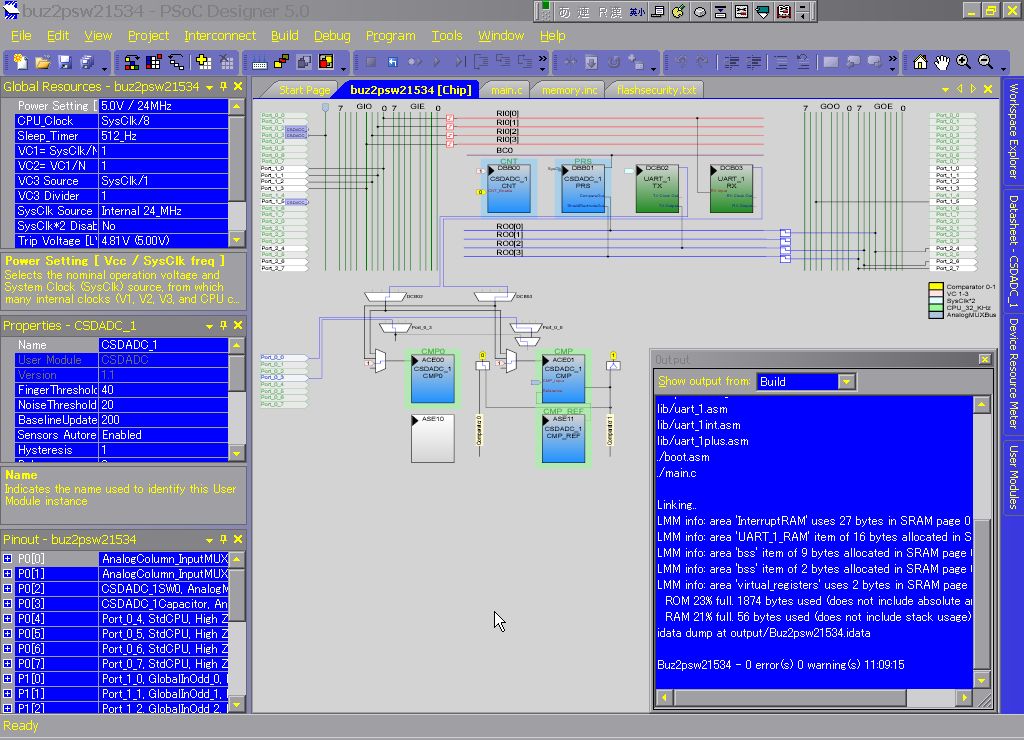1024x740 pixels.
Task: Click the blue return-arrow debug toolbar icon
Action: 392,62
